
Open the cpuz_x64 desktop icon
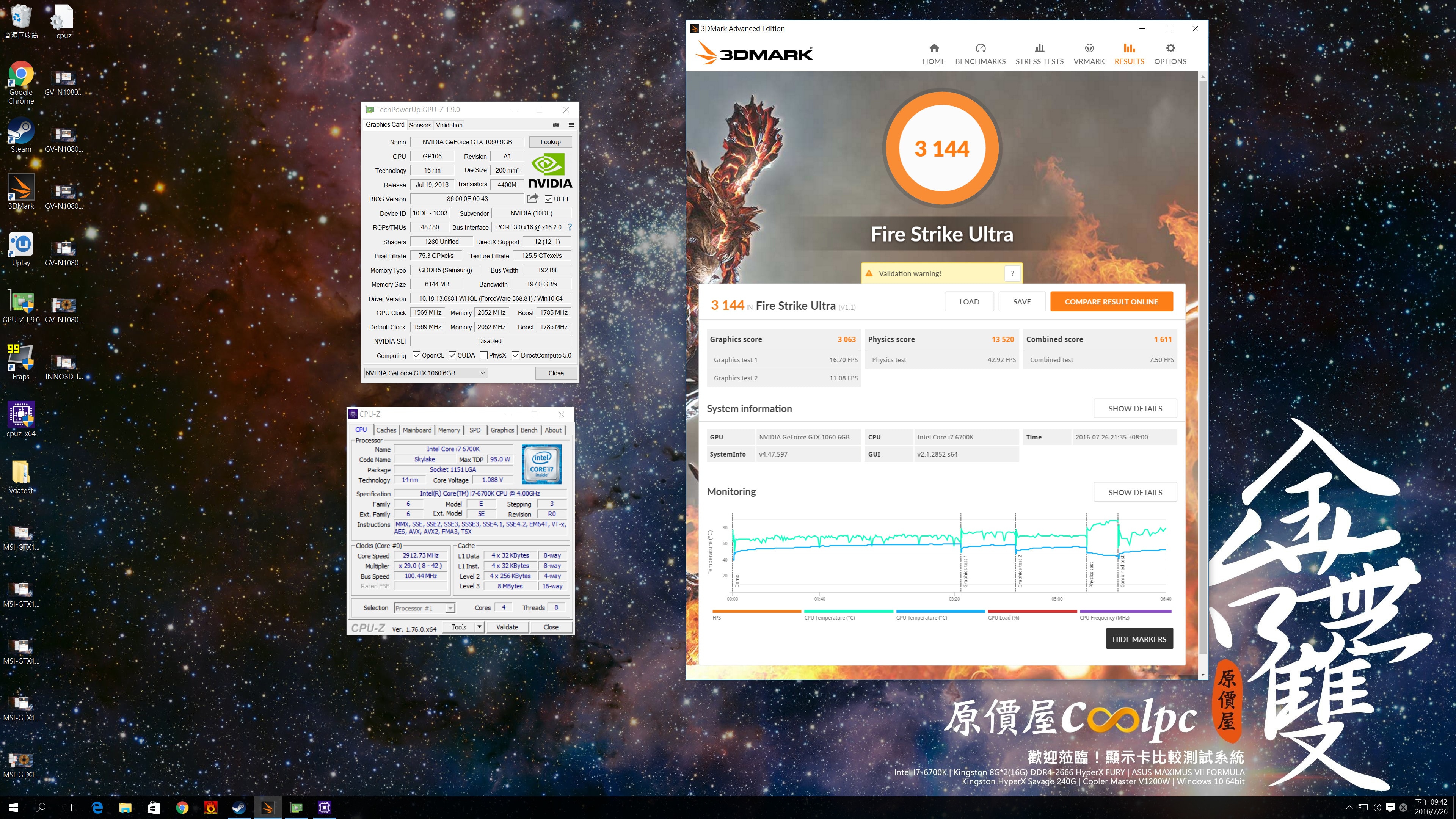click(x=21, y=419)
